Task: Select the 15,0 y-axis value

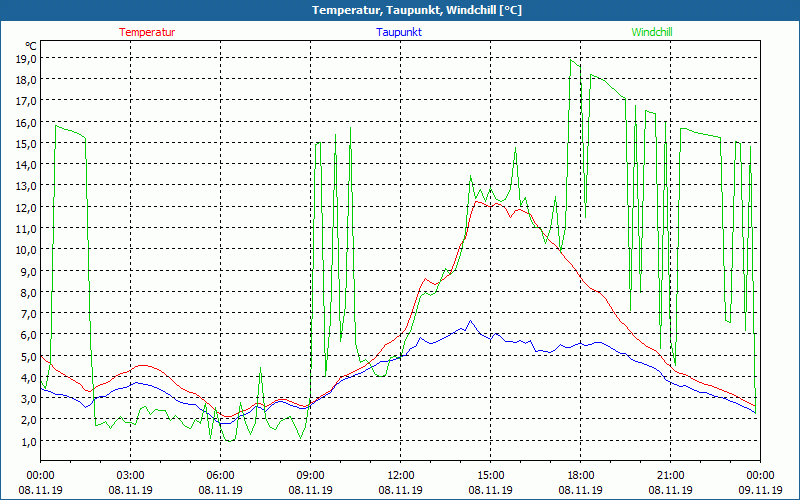Action: click(x=26, y=143)
